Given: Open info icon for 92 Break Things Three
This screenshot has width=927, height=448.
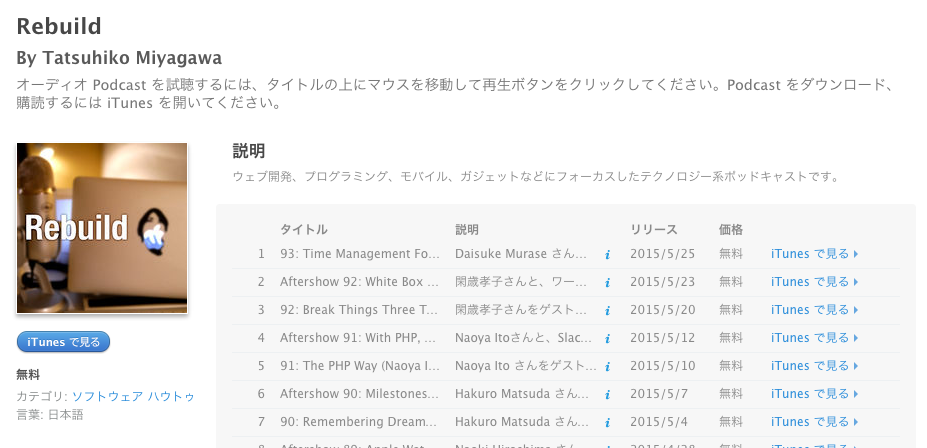Looking at the screenshot, I should (x=607, y=310).
